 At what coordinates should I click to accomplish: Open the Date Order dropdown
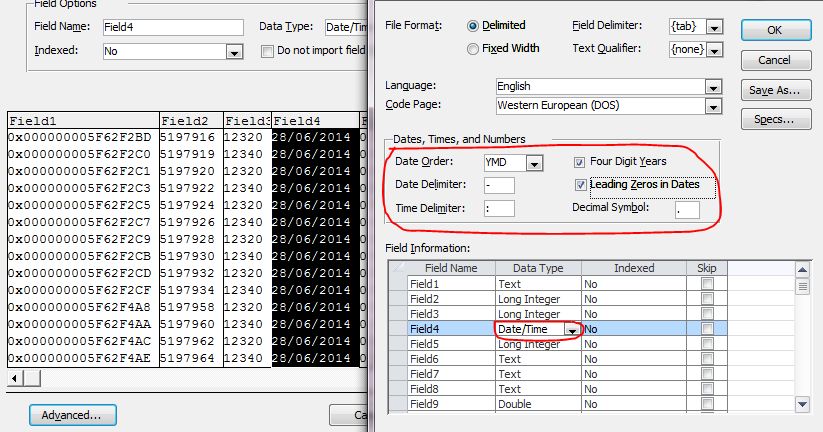534,163
